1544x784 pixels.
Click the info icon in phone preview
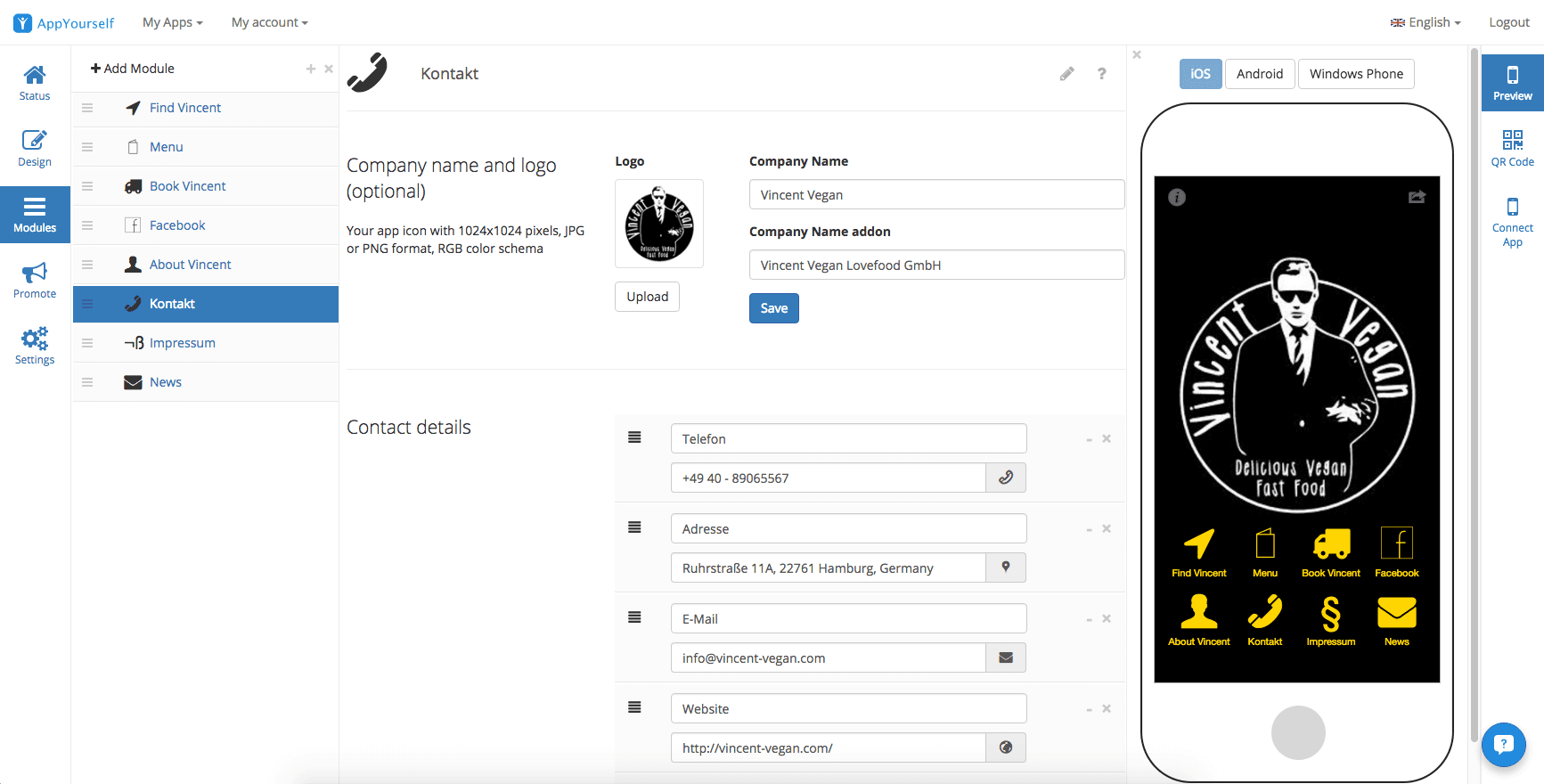point(1177,198)
